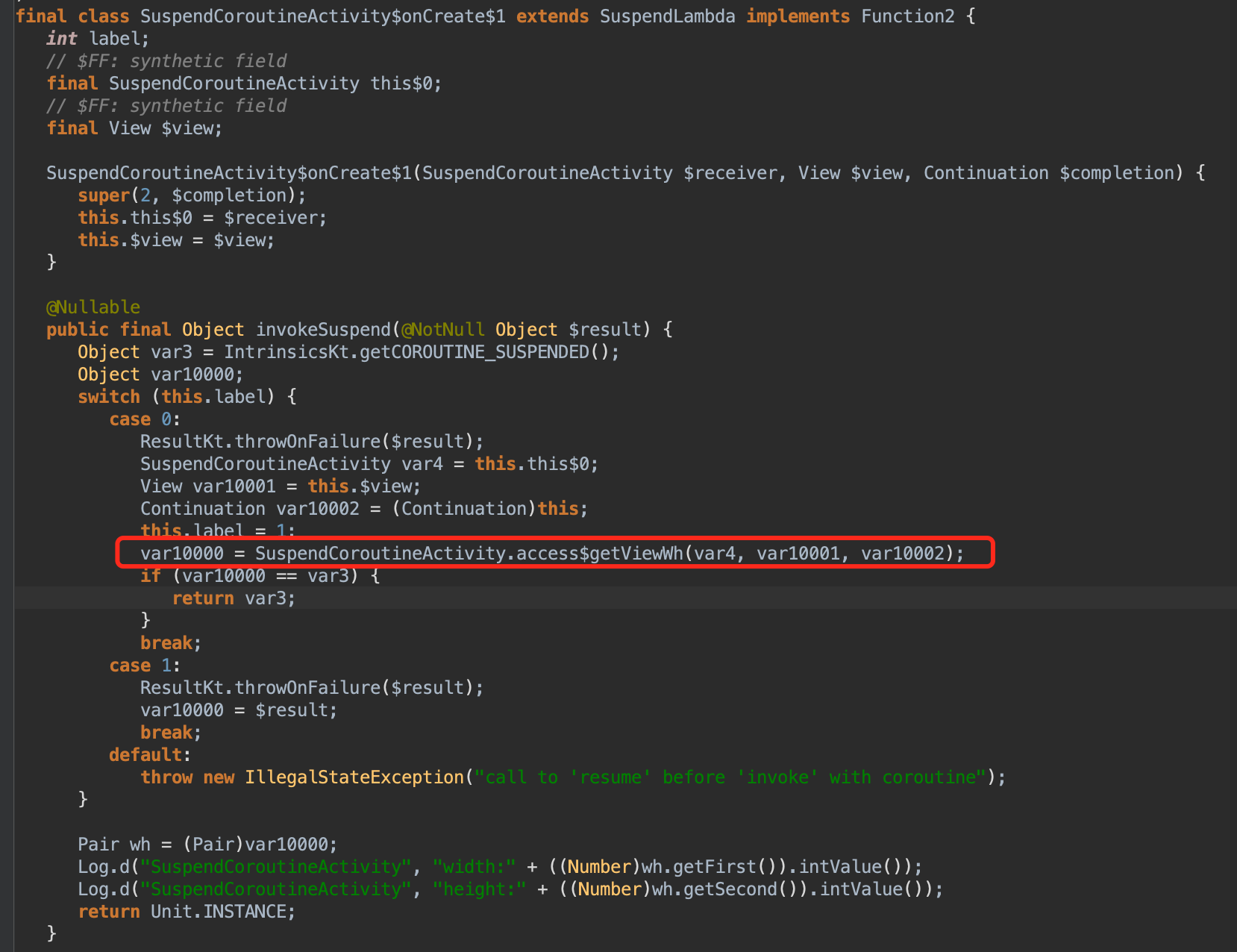The width and height of the screenshot is (1237, 952).
Task: Click the @NotNull parameter annotation
Action: [x=443, y=330]
